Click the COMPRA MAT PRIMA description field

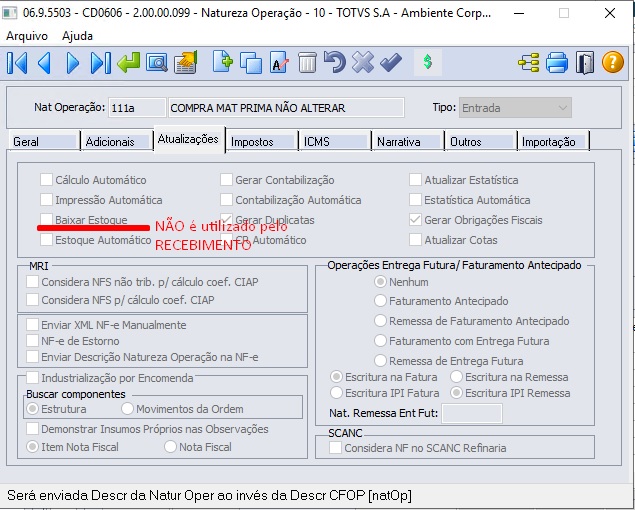[x=286, y=108]
